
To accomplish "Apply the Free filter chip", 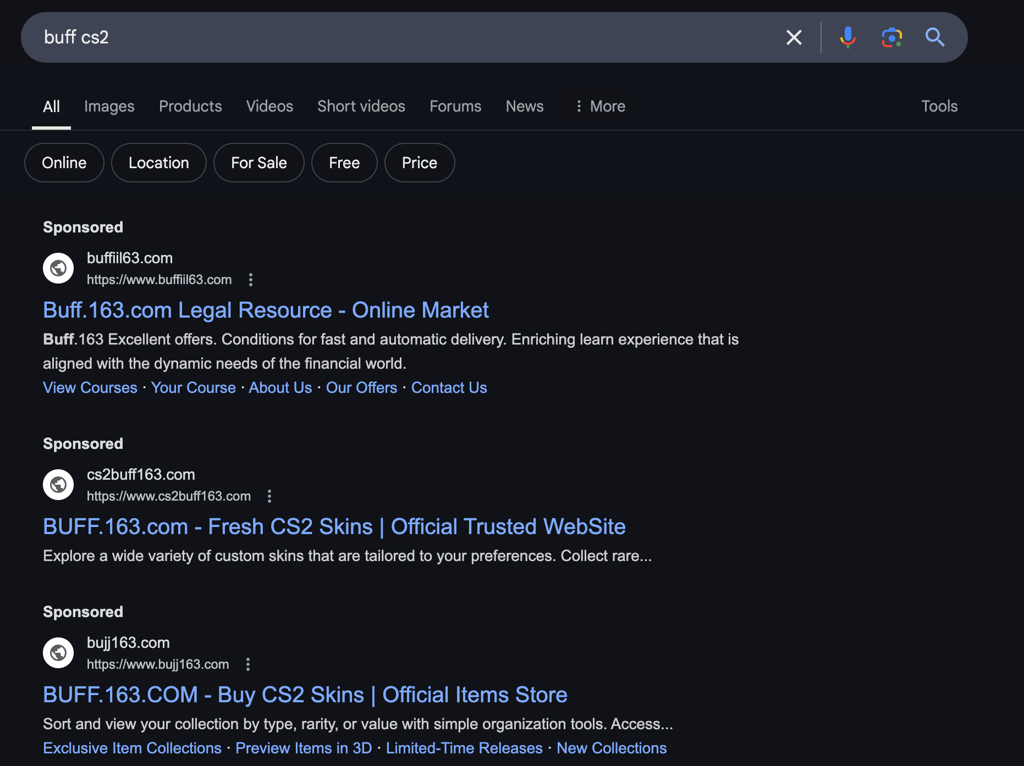I will 344,163.
